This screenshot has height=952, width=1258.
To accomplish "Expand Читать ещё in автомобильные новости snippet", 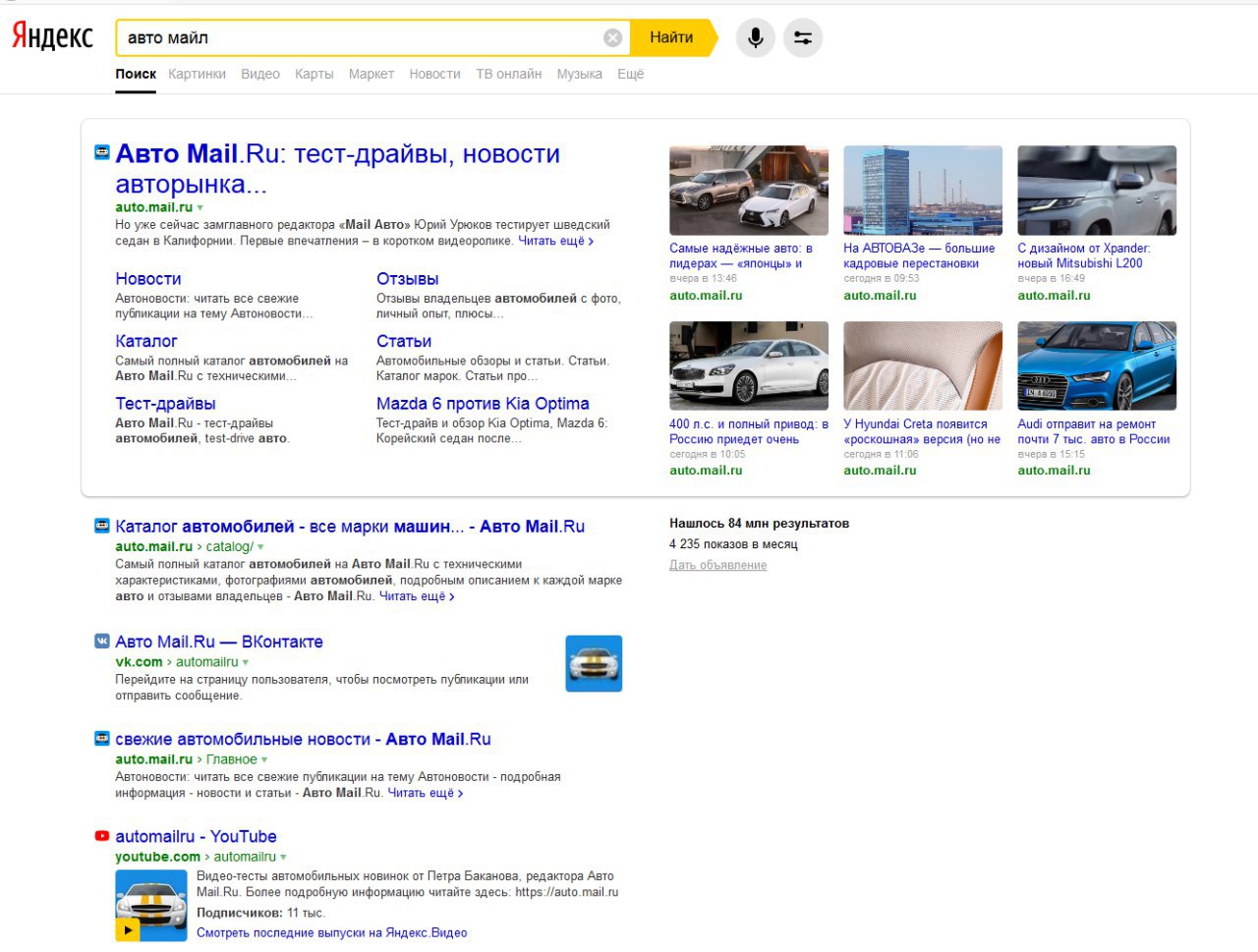I will pyautogui.click(x=426, y=793).
